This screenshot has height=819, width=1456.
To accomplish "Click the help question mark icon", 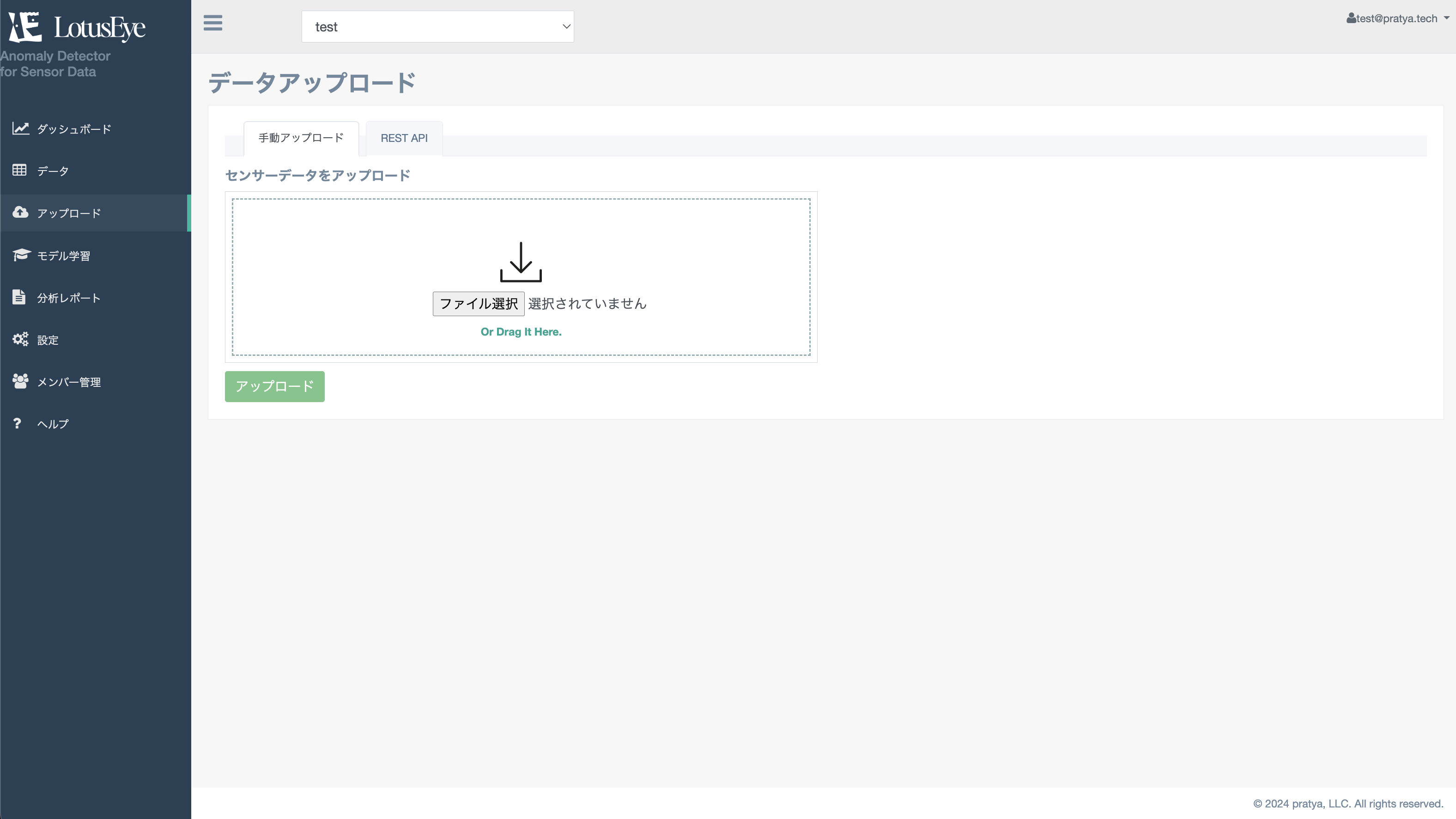I will (x=17, y=423).
